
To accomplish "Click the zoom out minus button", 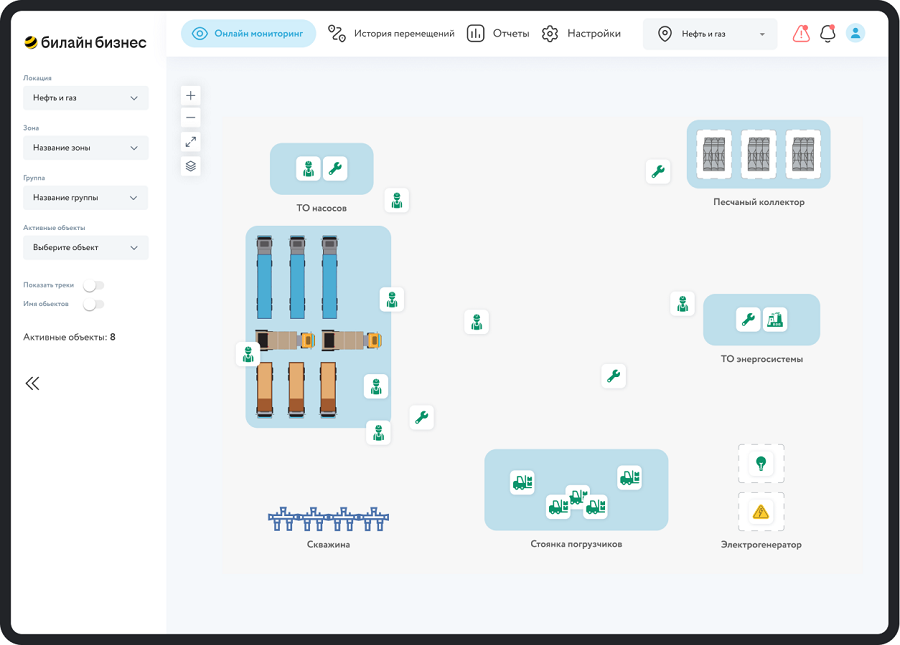I will click(x=191, y=118).
